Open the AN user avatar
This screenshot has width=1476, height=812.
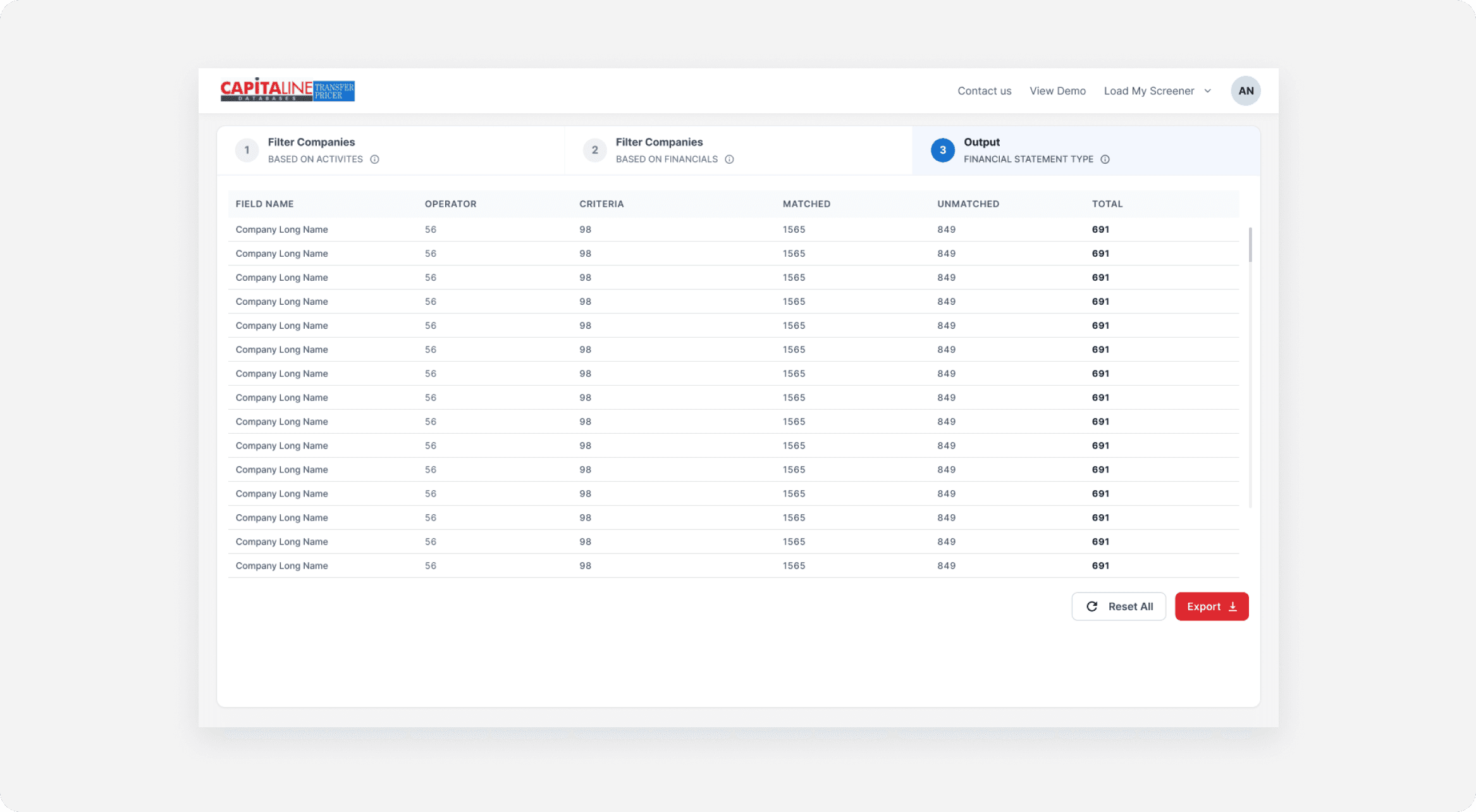click(x=1245, y=90)
